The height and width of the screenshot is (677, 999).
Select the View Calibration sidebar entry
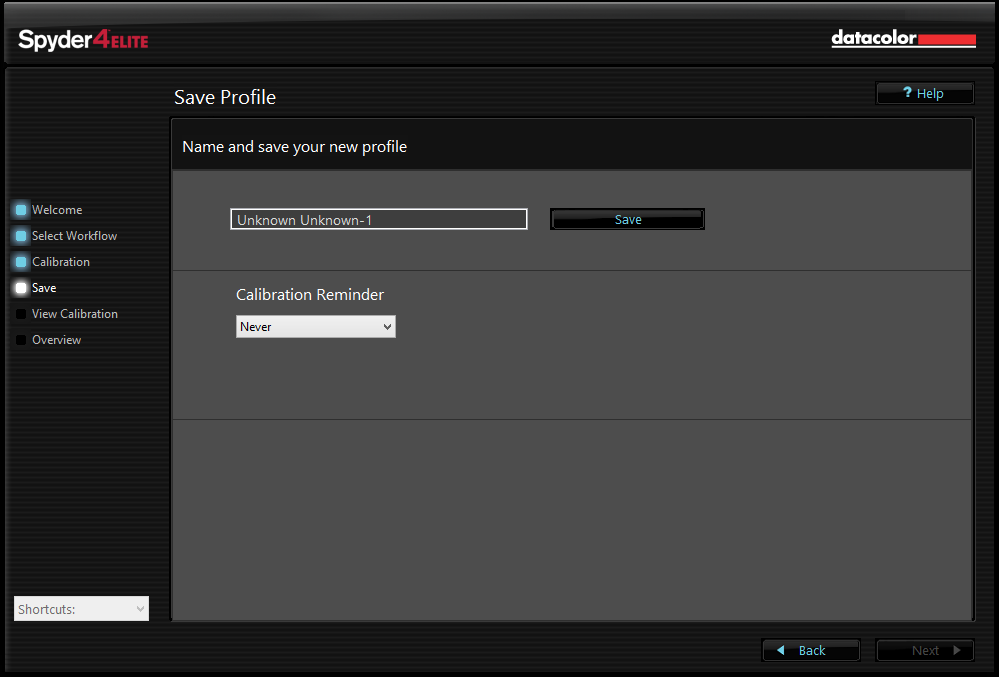tap(74, 313)
